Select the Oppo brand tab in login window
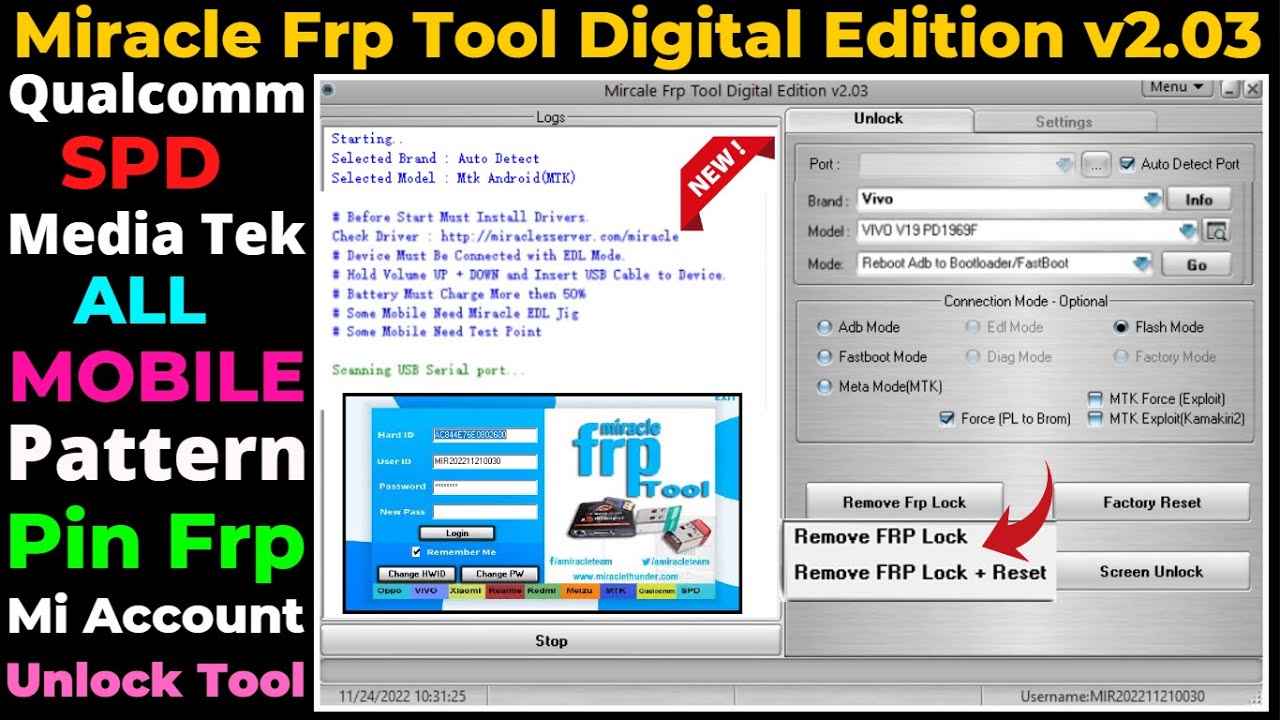Screen dimensions: 1280x720 [390, 591]
